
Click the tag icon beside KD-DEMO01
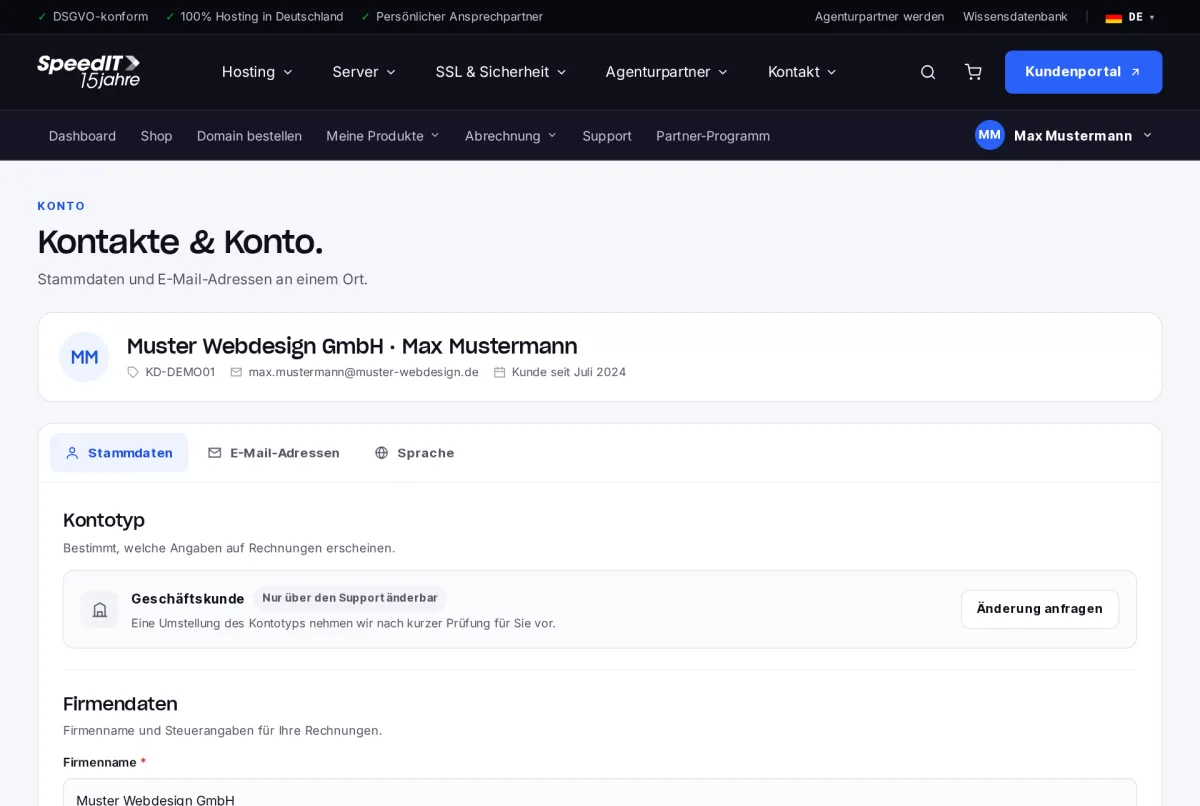click(133, 372)
